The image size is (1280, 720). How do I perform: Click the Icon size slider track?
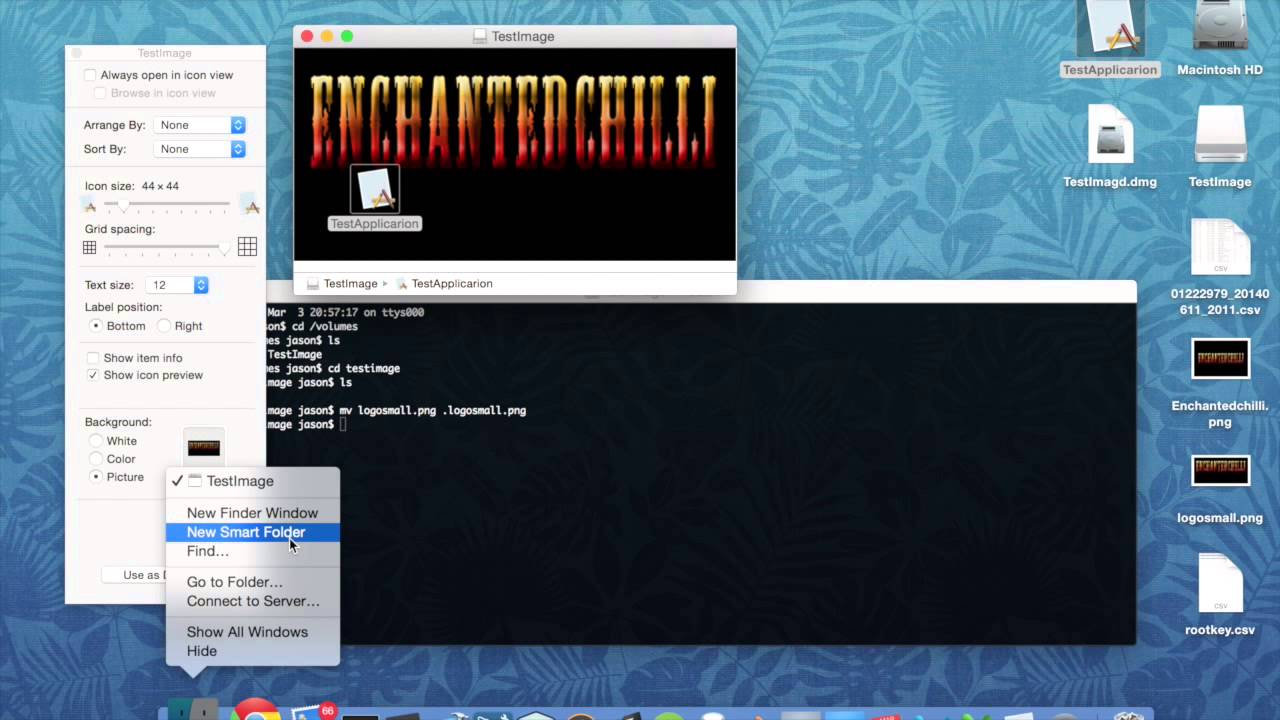pos(167,205)
